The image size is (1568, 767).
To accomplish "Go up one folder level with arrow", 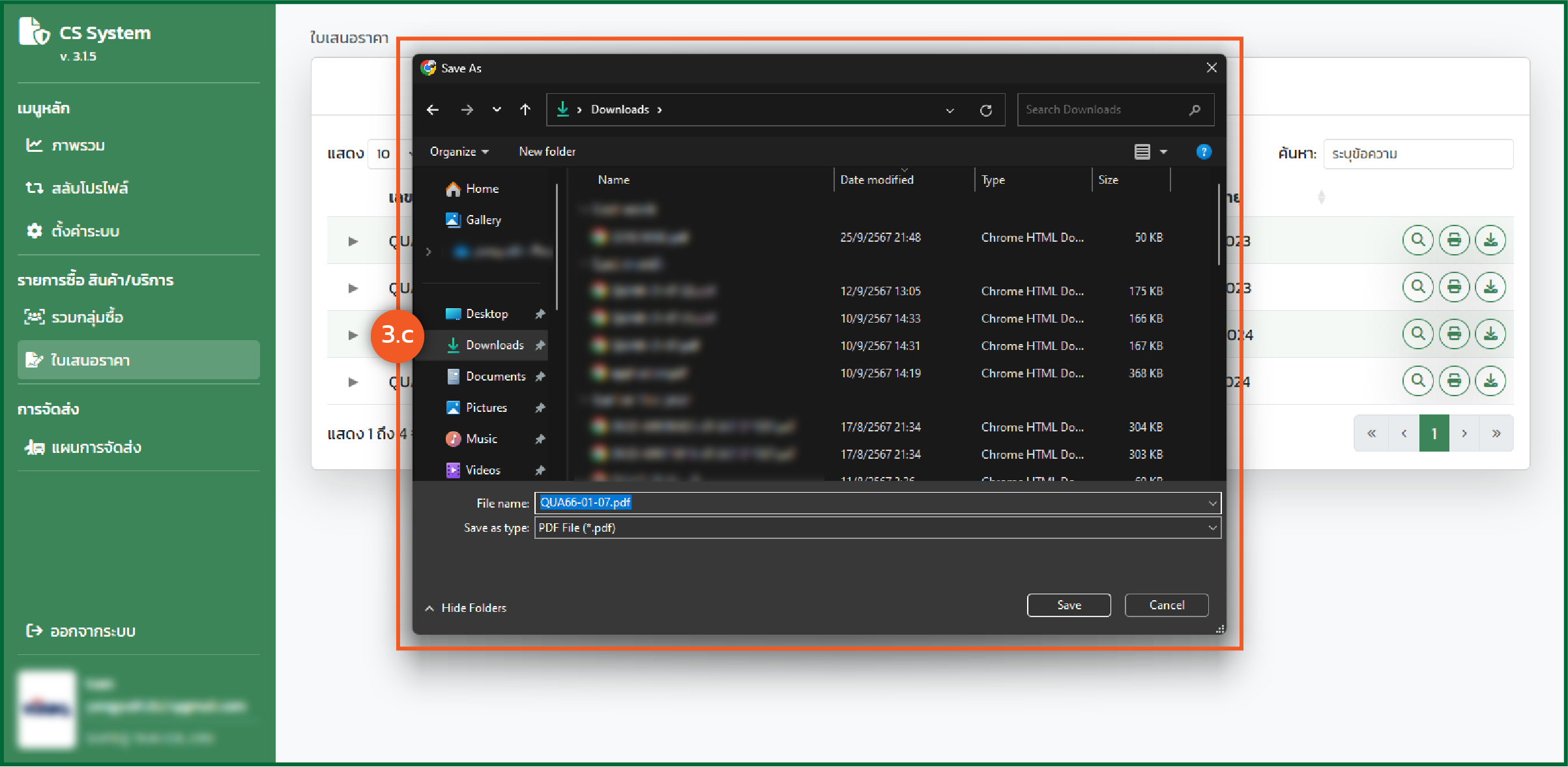I will [525, 109].
